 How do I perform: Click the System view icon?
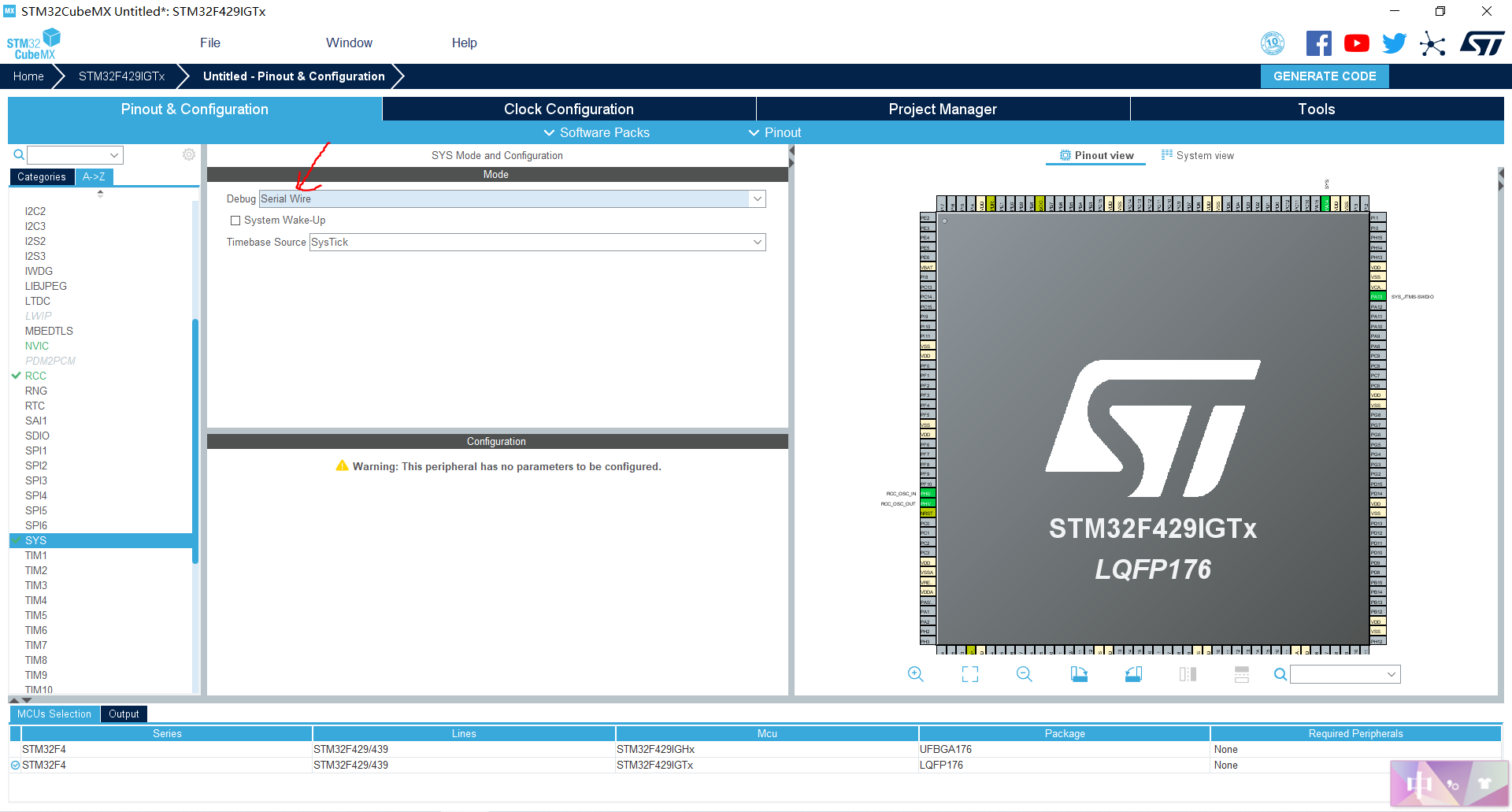[x=1167, y=155]
